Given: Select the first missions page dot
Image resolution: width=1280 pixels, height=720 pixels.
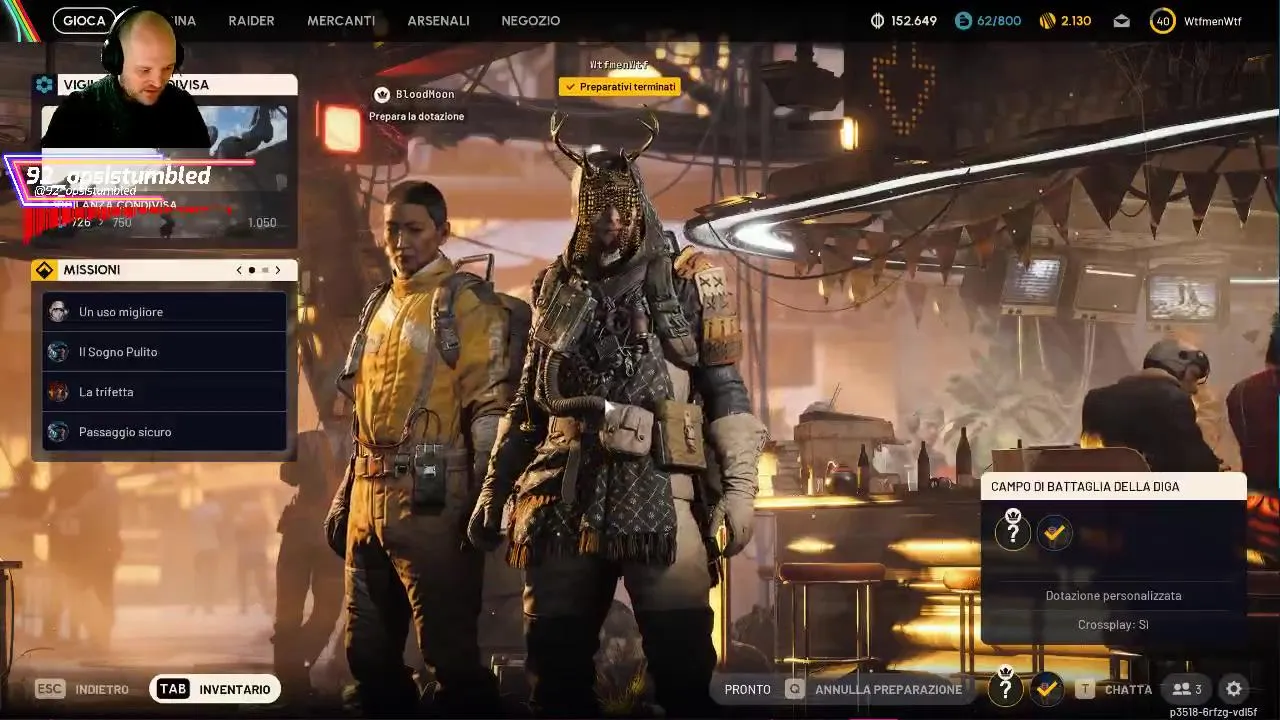Looking at the screenshot, I should [x=251, y=270].
